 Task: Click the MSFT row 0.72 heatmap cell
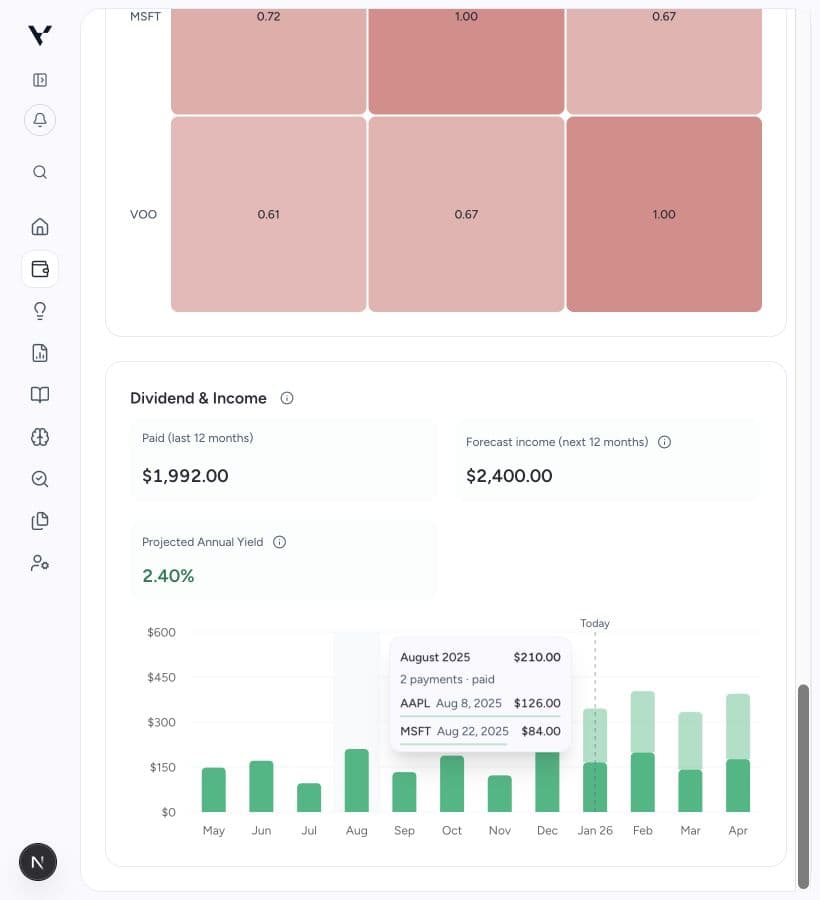(x=269, y=61)
